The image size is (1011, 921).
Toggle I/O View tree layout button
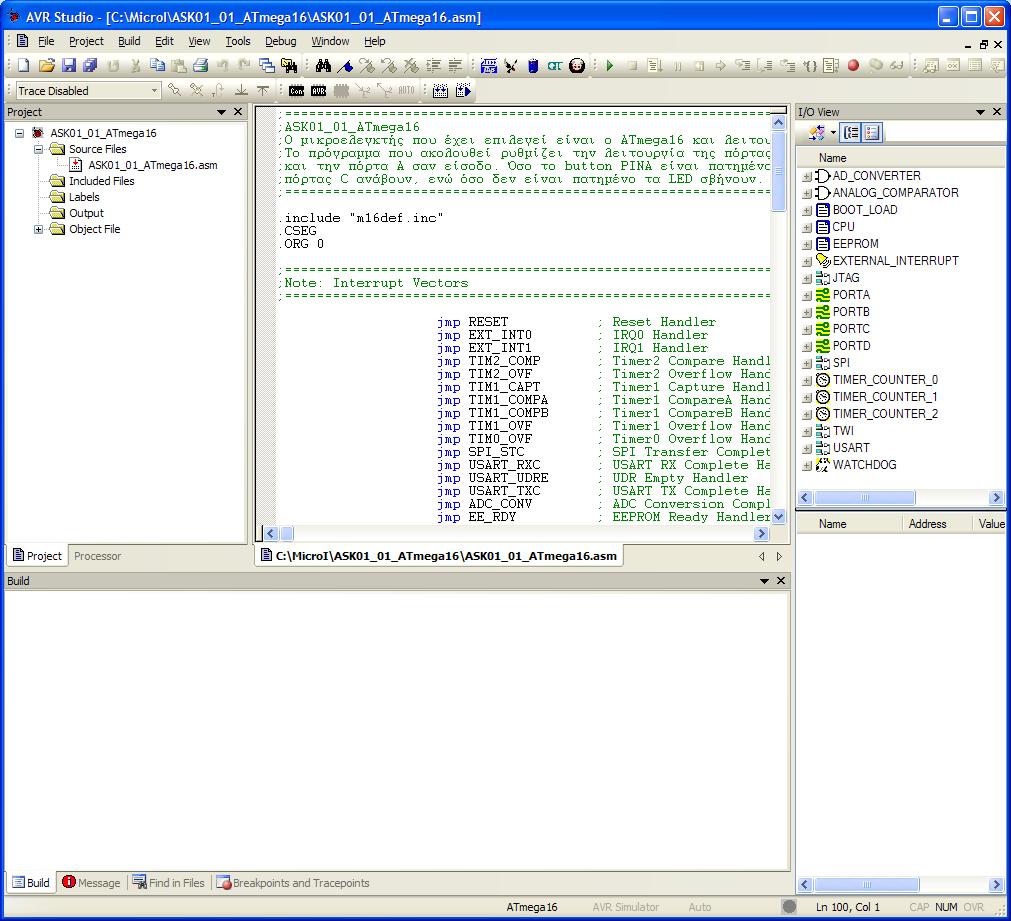[851, 133]
